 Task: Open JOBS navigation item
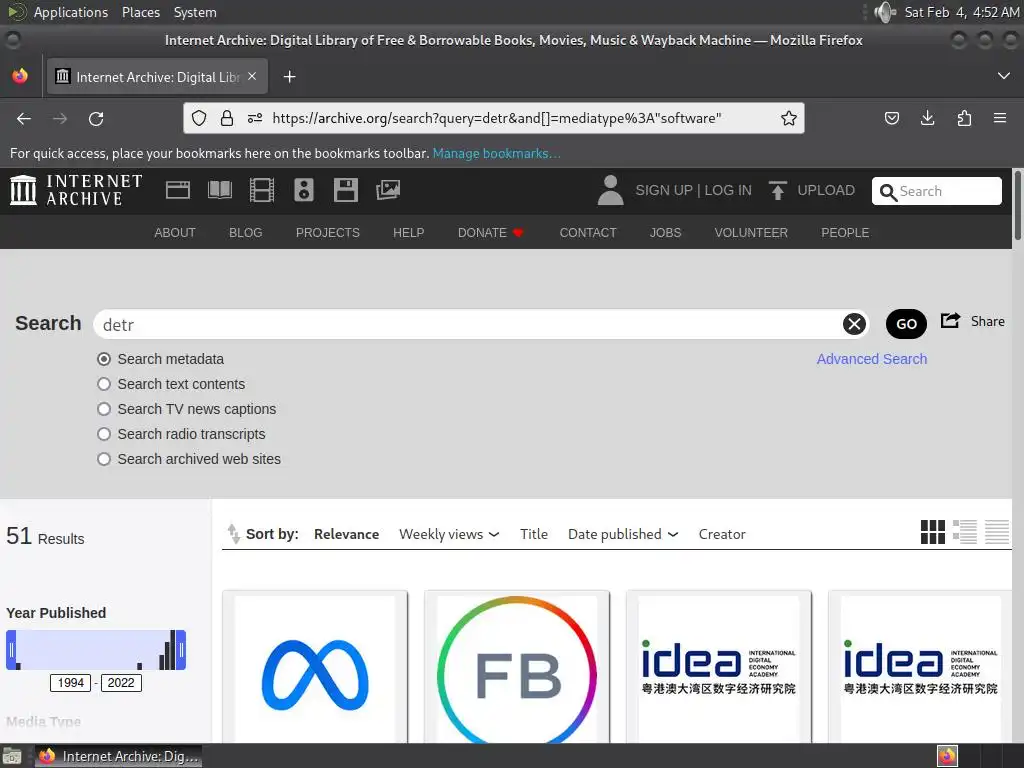tap(665, 232)
